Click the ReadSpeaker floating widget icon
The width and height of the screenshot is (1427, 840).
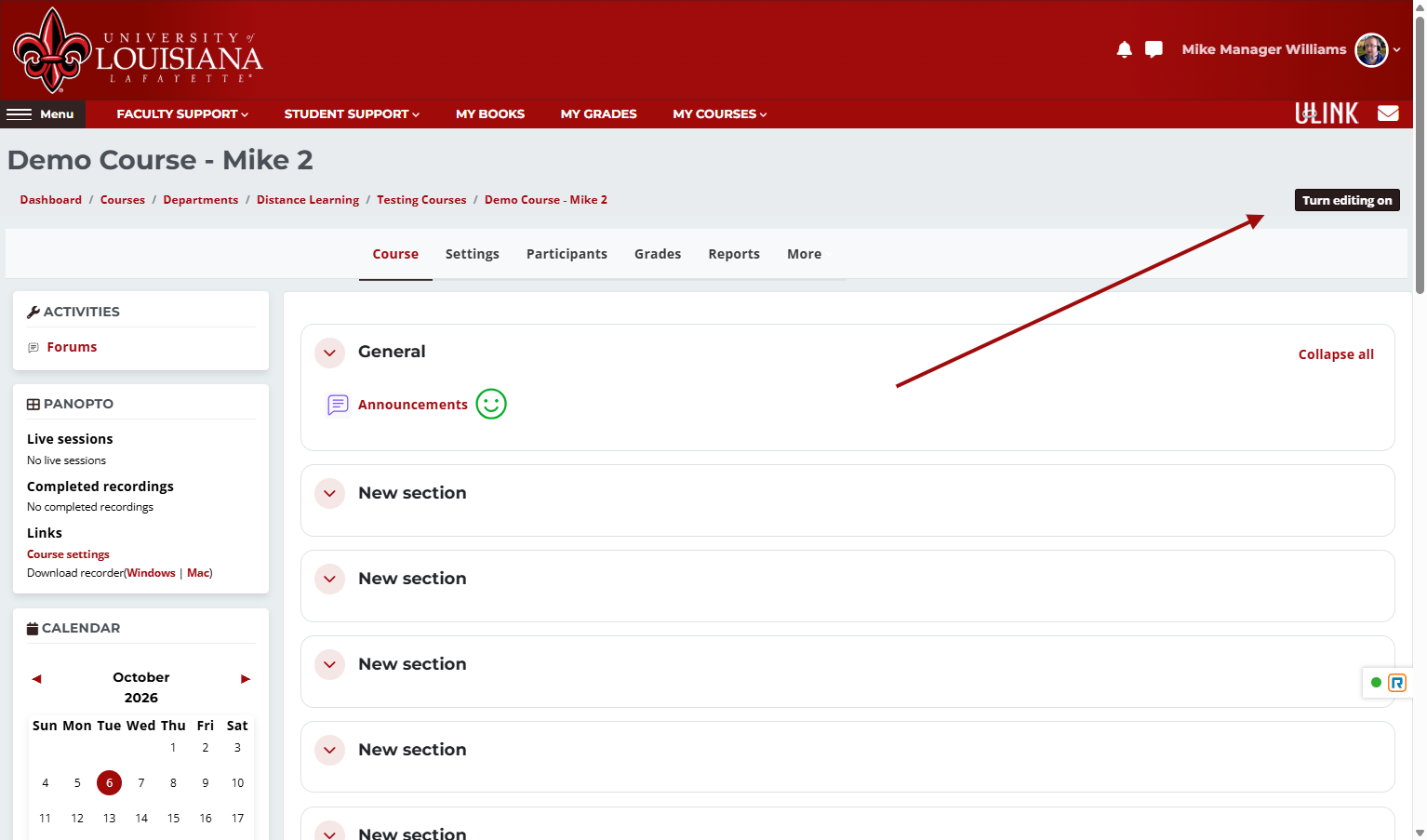pyautogui.click(x=1397, y=683)
